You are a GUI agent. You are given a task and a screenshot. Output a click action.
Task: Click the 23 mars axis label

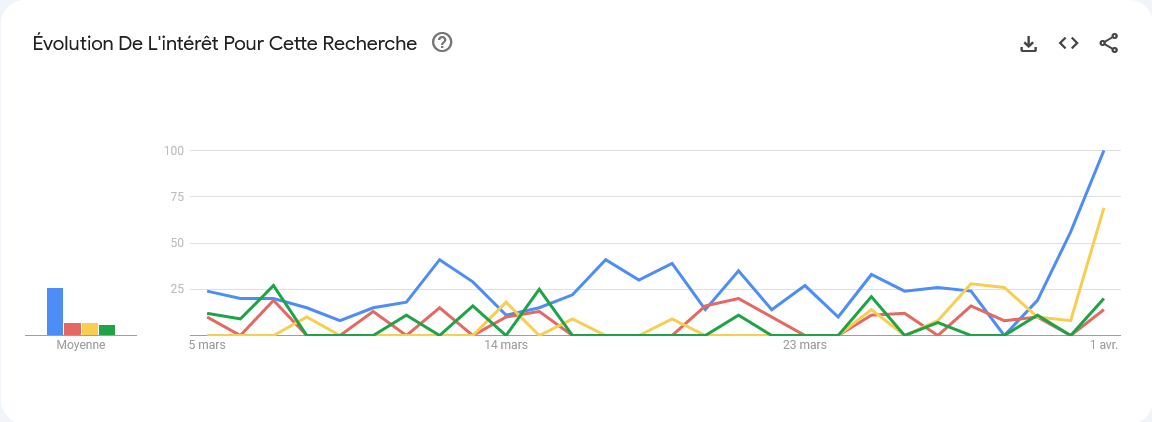click(x=804, y=345)
